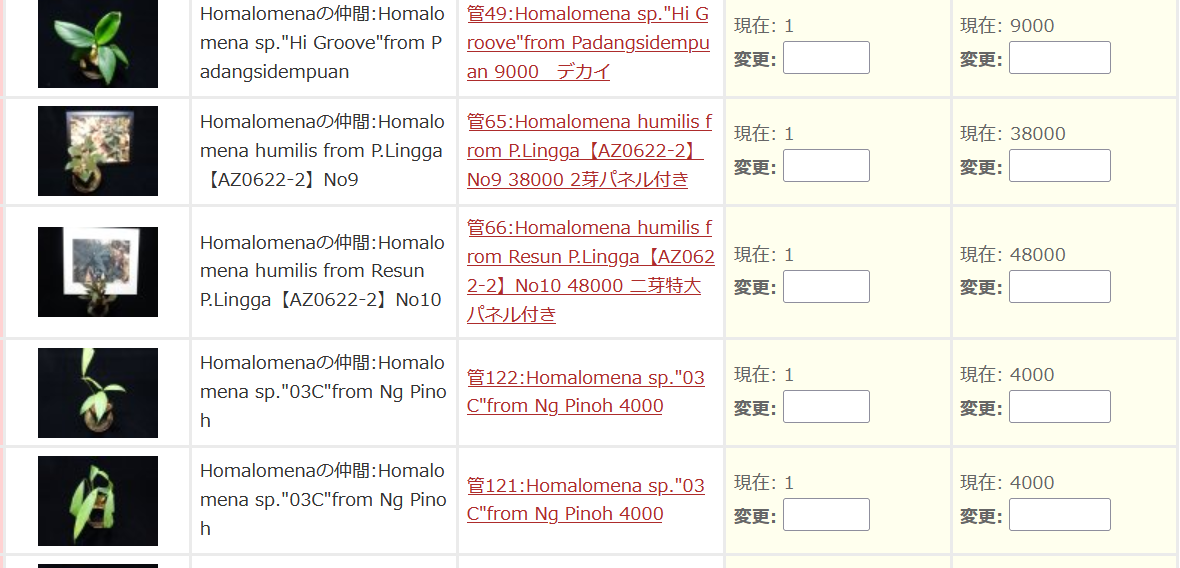Focus stock change field for 管122 row
Image resolution: width=1180 pixels, height=568 pixels.
click(x=826, y=406)
